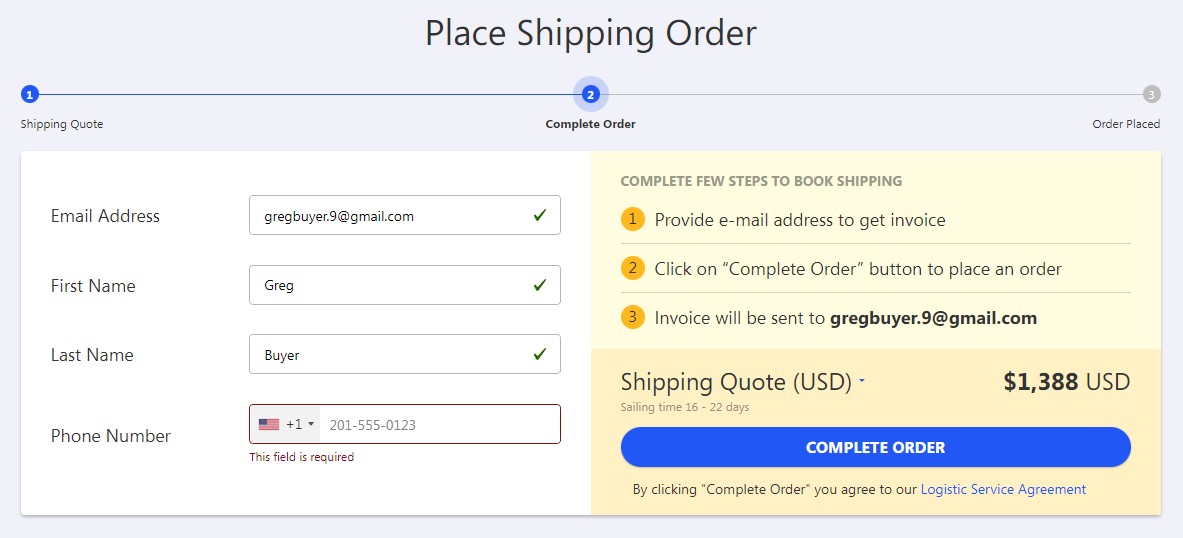
Task: Click green checkmark in Email Address field
Action: [x=539, y=215]
